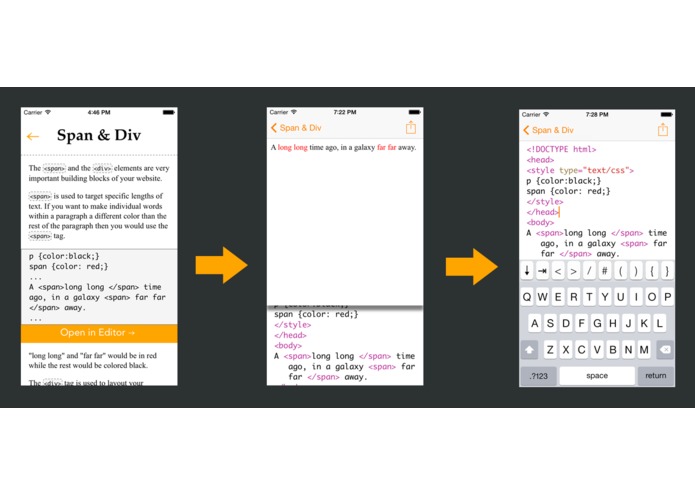The width and height of the screenshot is (695, 494).
Task: Tap the X key
Action: tap(566, 350)
